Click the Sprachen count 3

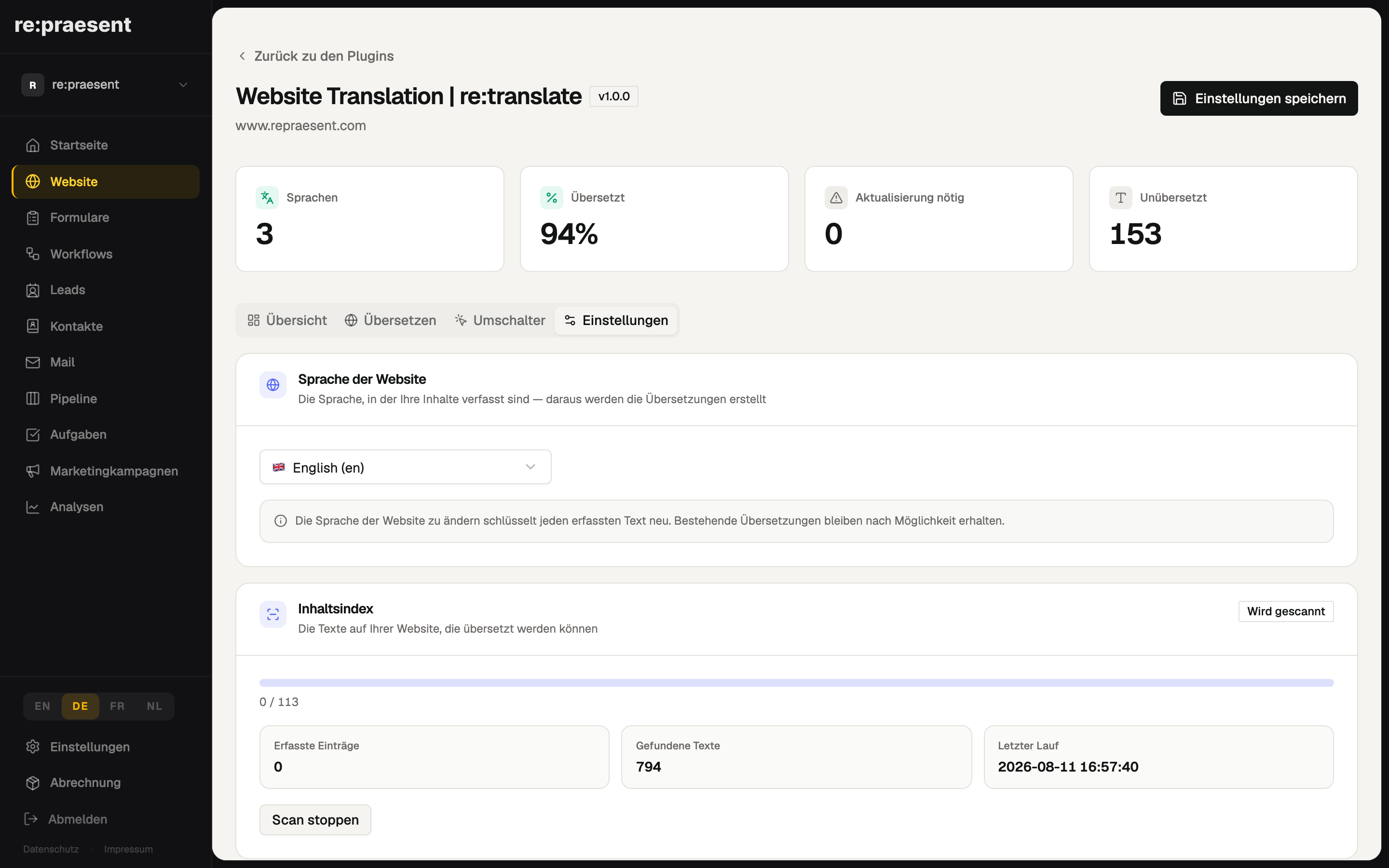pyautogui.click(x=265, y=234)
